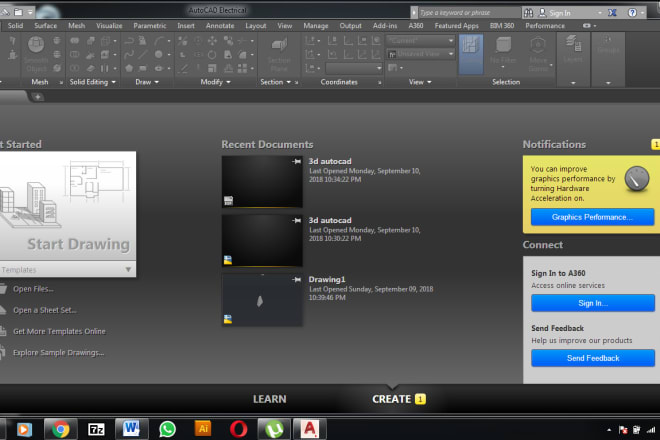The image size is (660, 440).
Task: Open Opera browser from taskbar
Action: (x=239, y=429)
